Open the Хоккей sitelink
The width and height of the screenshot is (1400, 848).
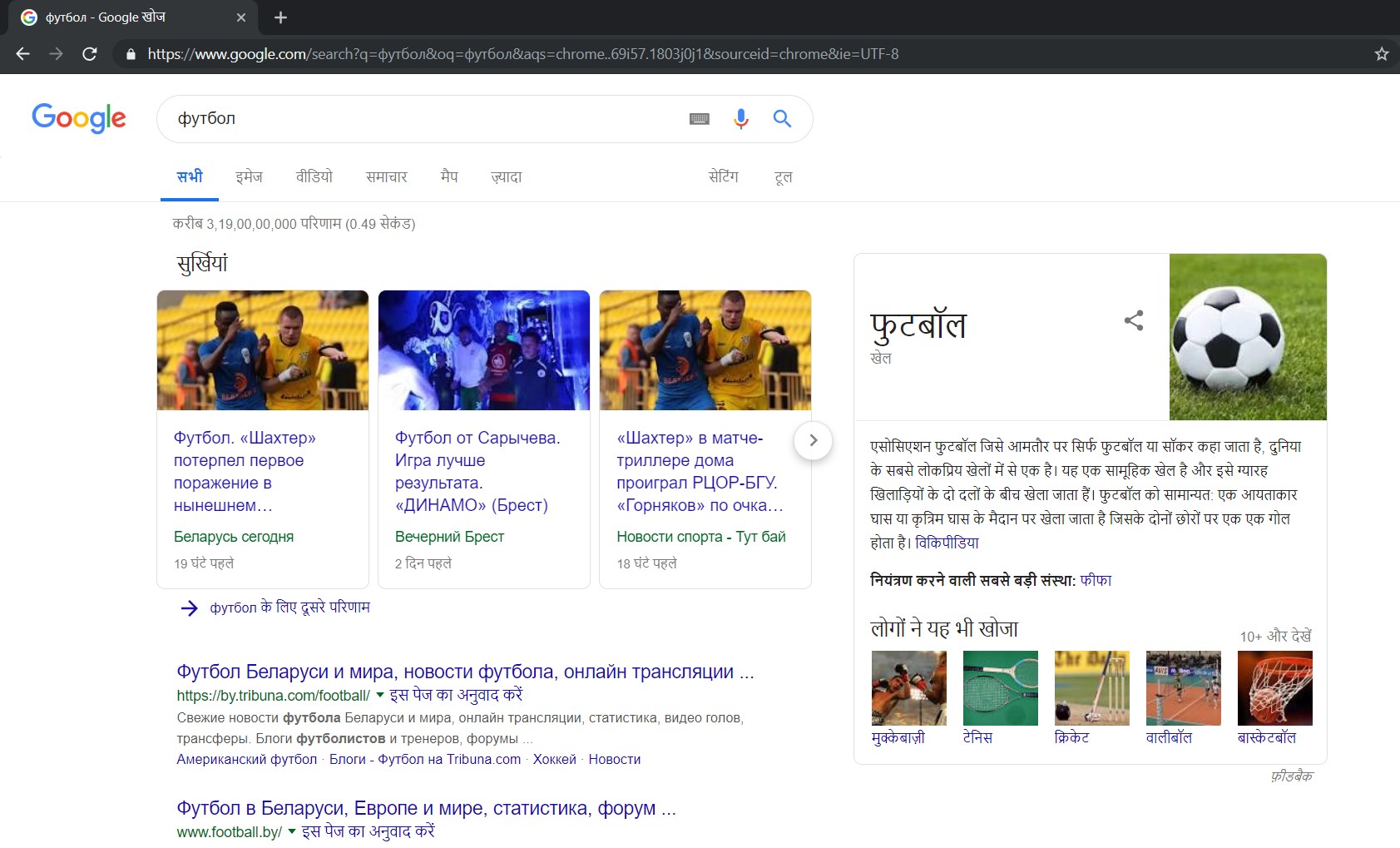(x=555, y=759)
